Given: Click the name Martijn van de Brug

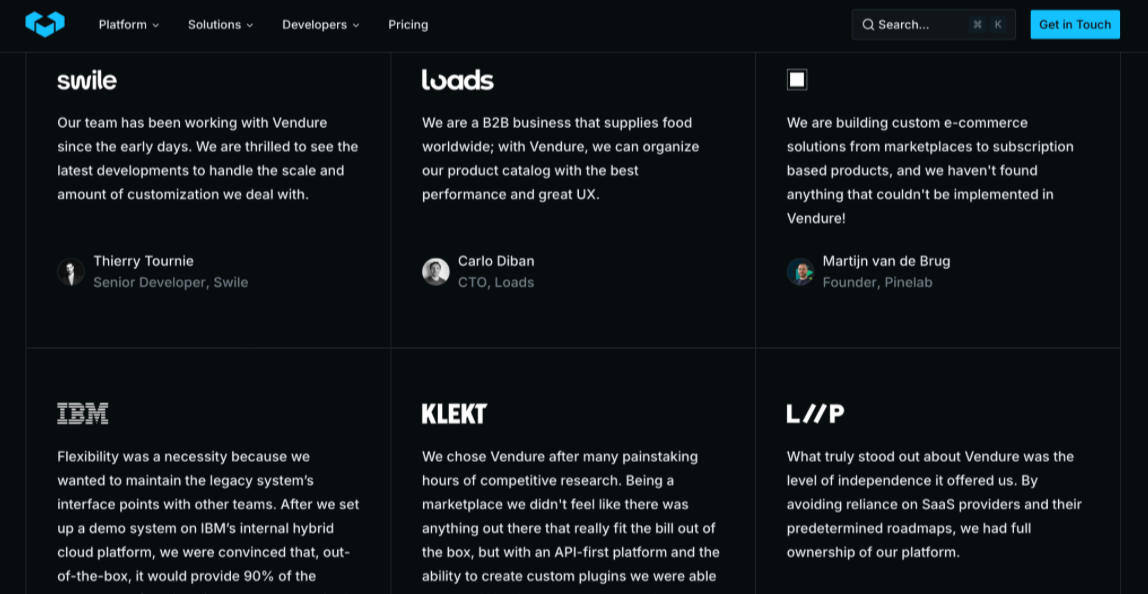Looking at the screenshot, I should pos(886,261).
